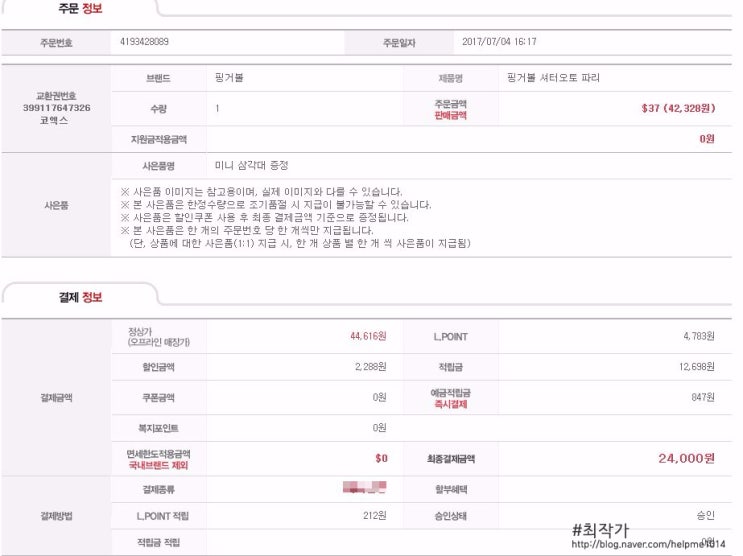743x556 pixels.
Task: Select amount 847원
Action: [703, 397]
